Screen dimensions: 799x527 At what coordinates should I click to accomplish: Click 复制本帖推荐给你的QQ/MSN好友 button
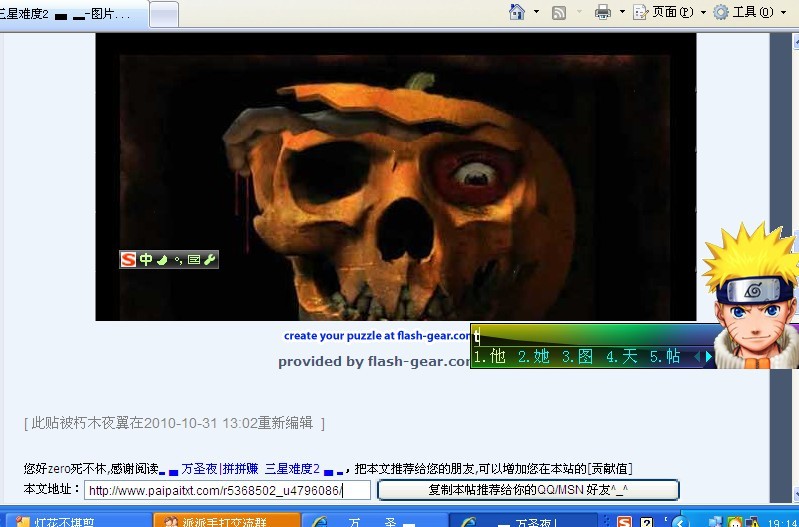pyautogui.click(x=528, y=490)
